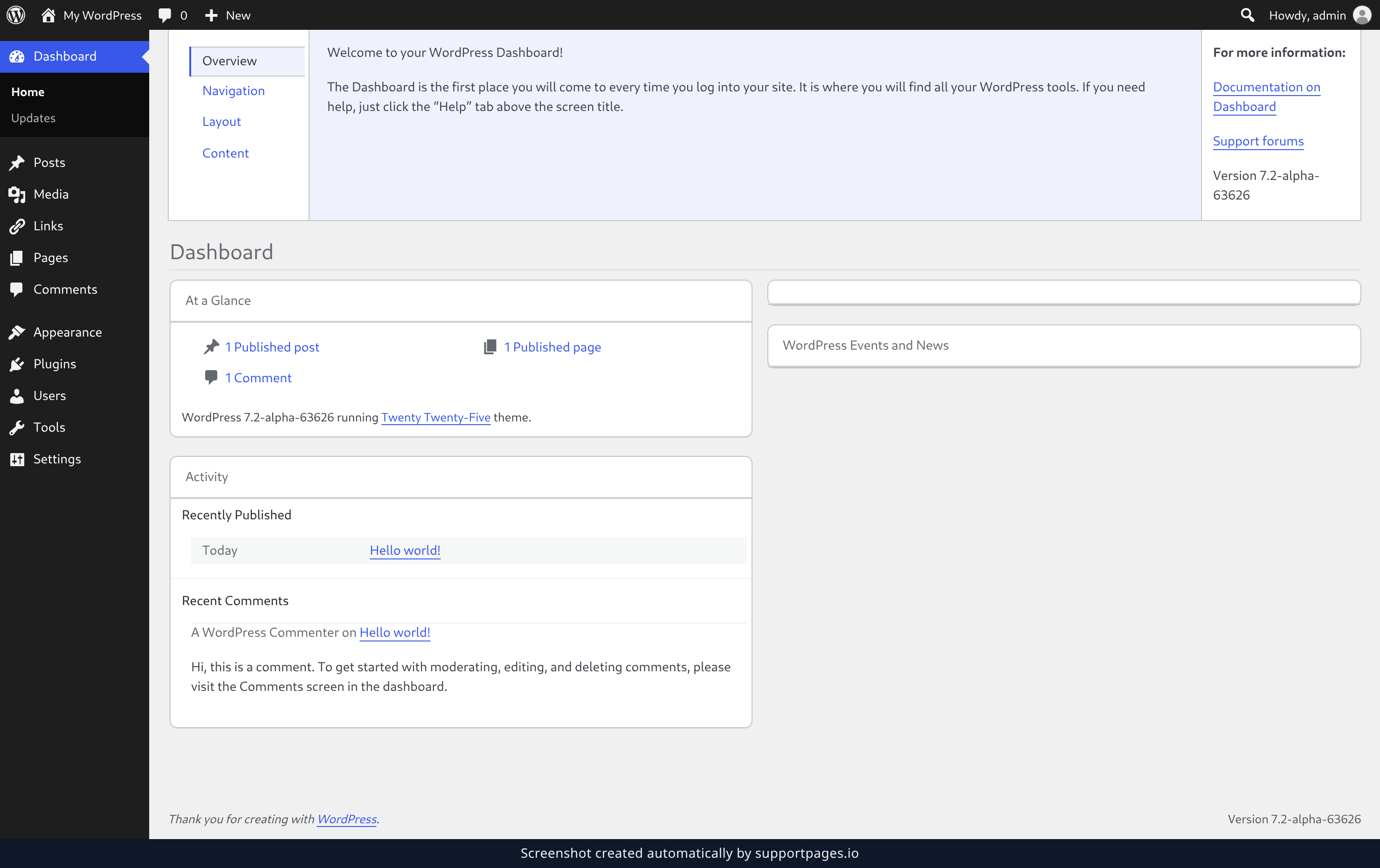Click the Links chain icon in sidebar

point(17,226)
